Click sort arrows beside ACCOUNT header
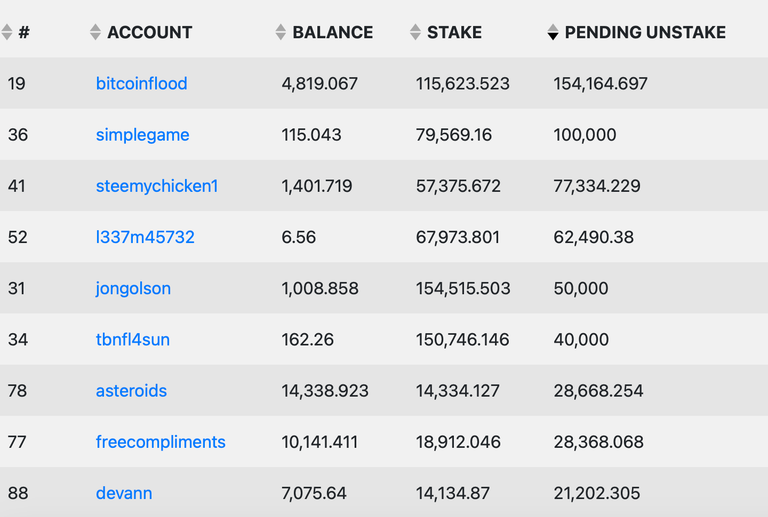This screenshot has height=517, width=768. point(96,32)
